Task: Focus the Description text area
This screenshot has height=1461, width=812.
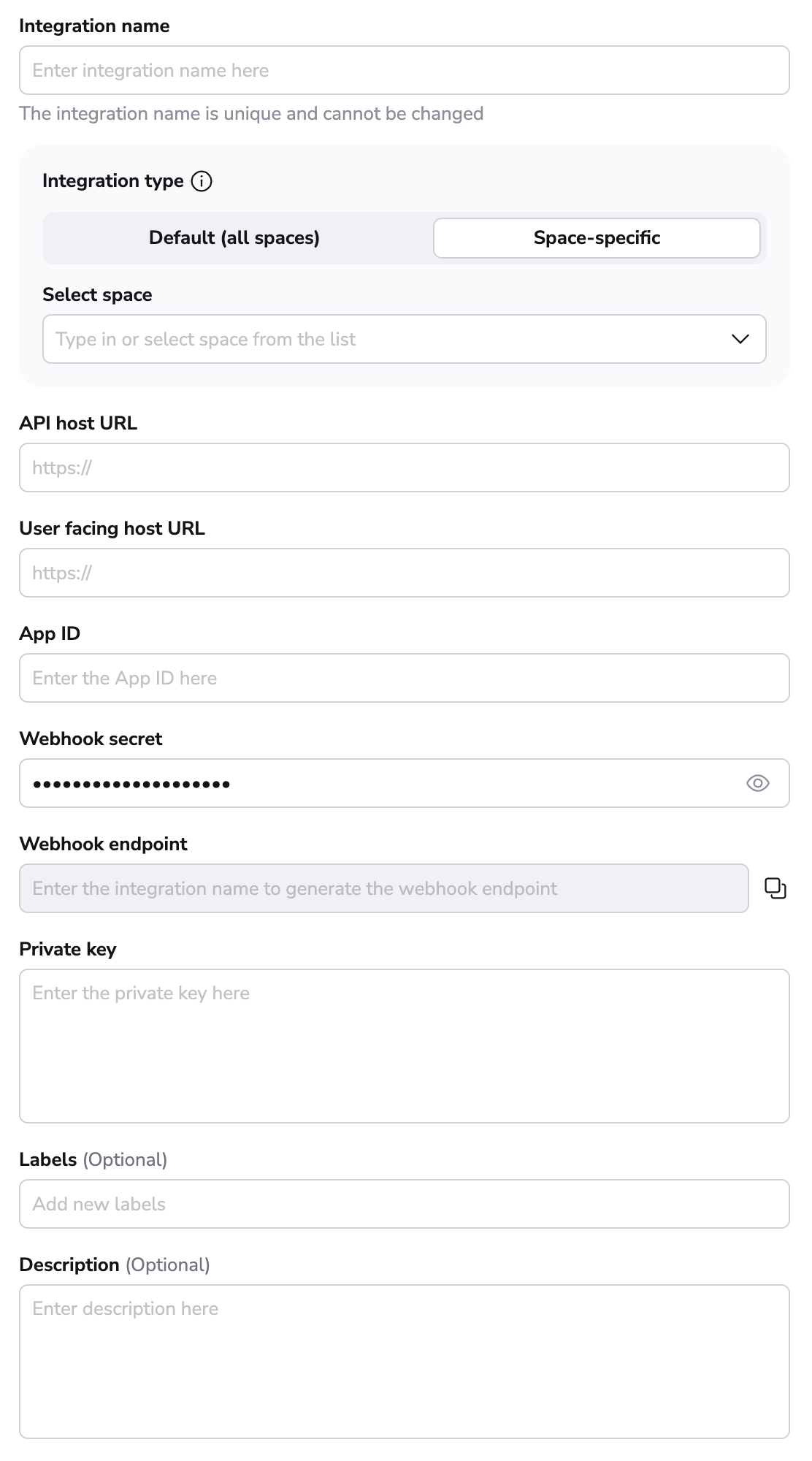Action: pos(404,1362)
